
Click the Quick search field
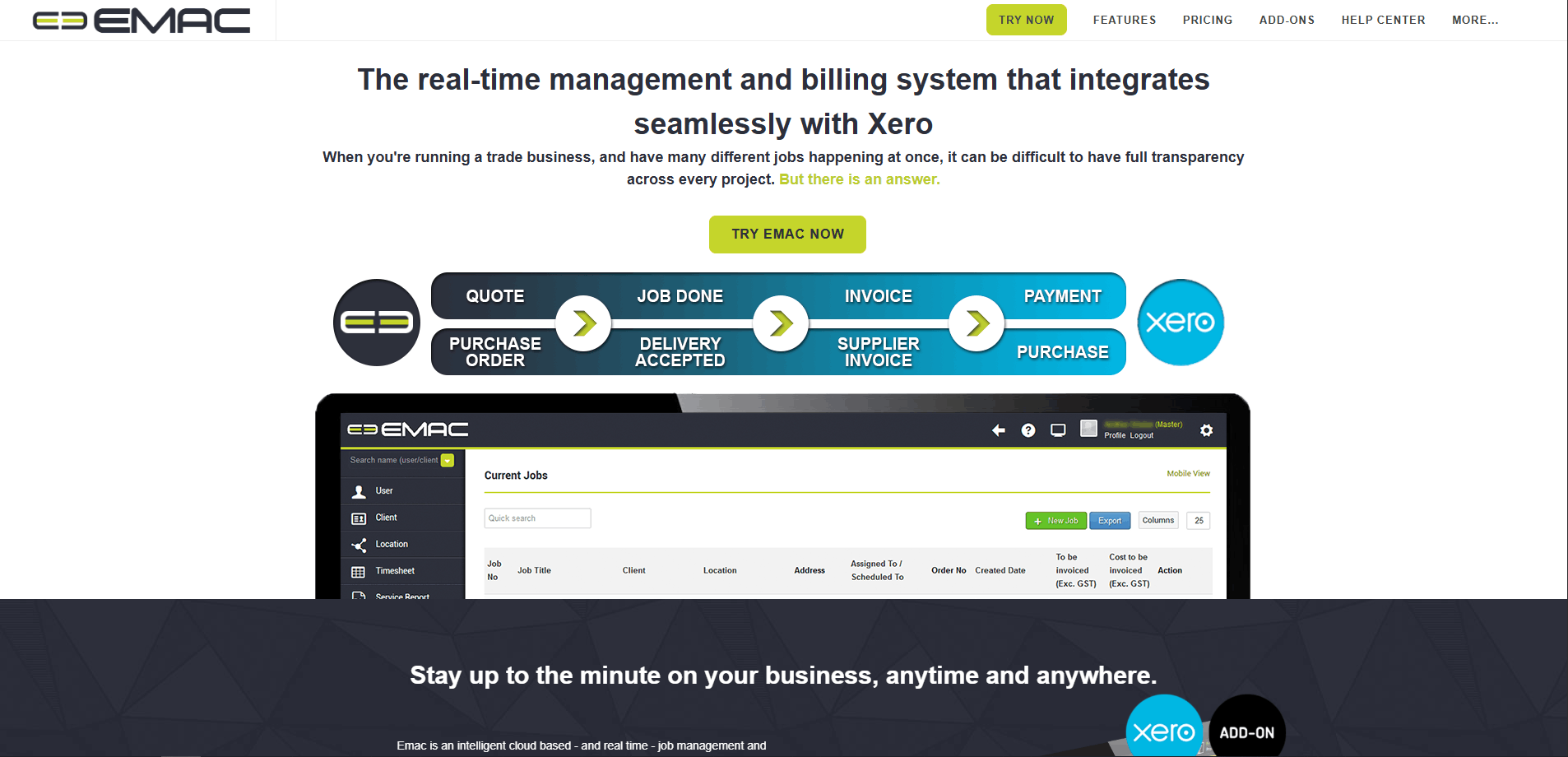538,518
